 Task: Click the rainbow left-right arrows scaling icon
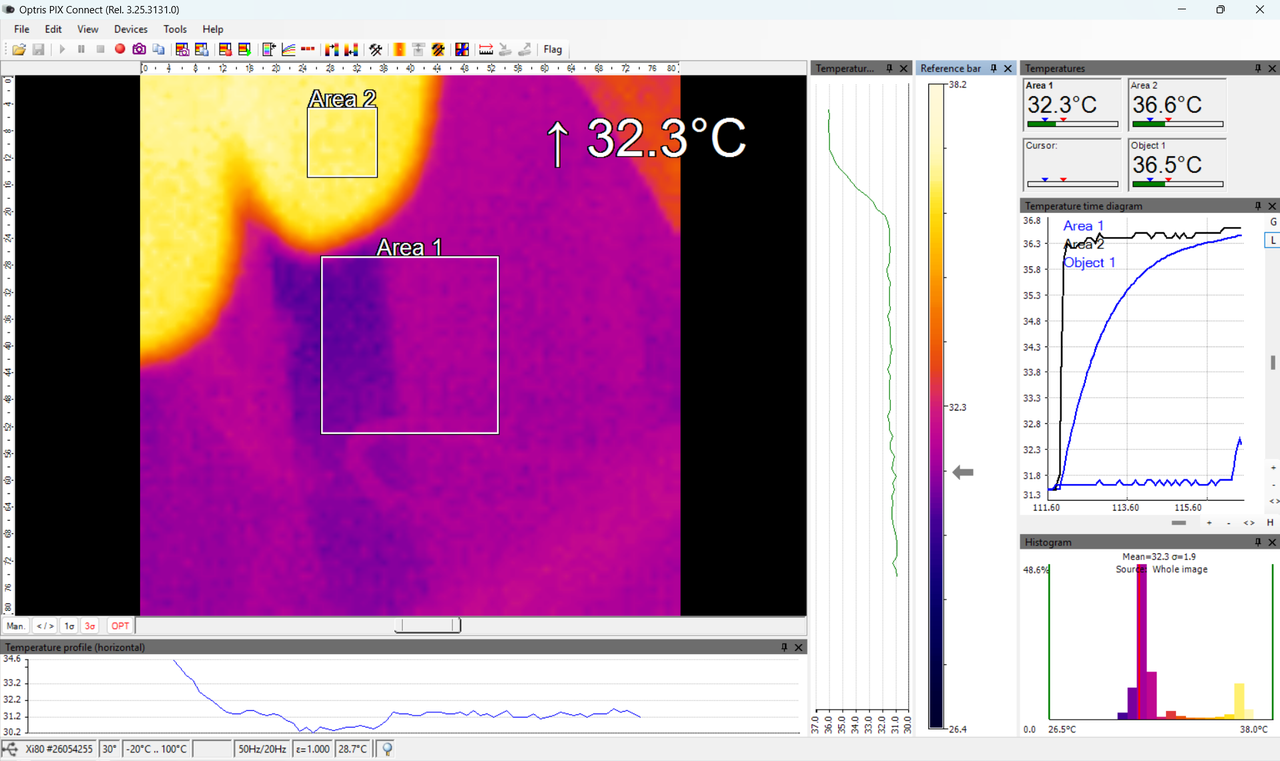click(351, 49)
